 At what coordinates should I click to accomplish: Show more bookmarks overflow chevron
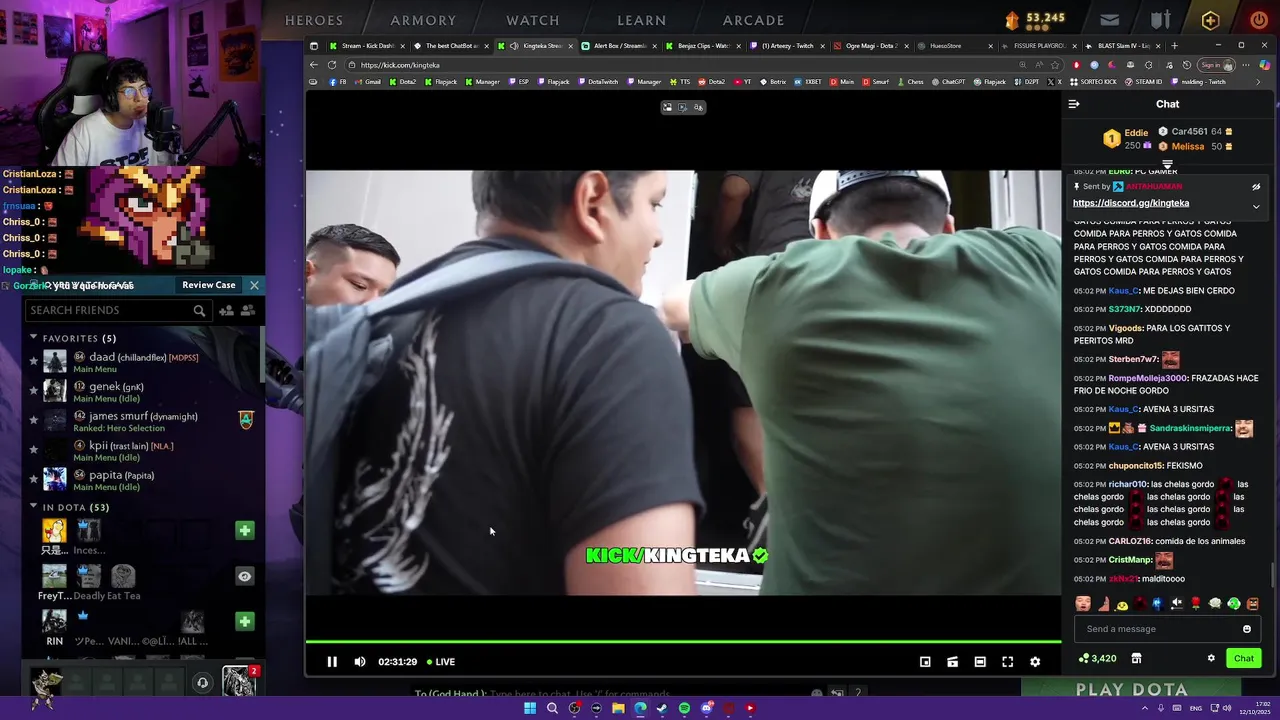pyautogui.click(x=1260, y=82)
